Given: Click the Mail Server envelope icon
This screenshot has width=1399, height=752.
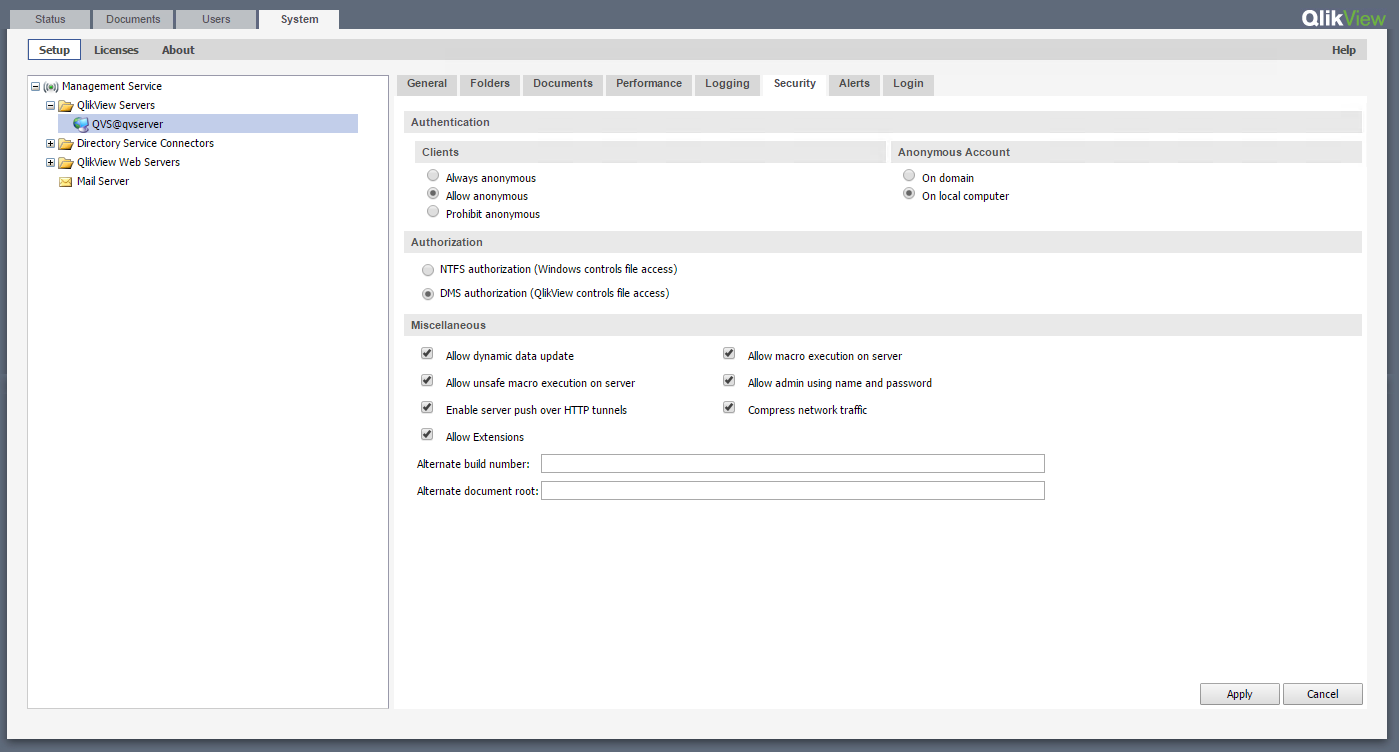Looking at the screenshot, I should (66, 182).
